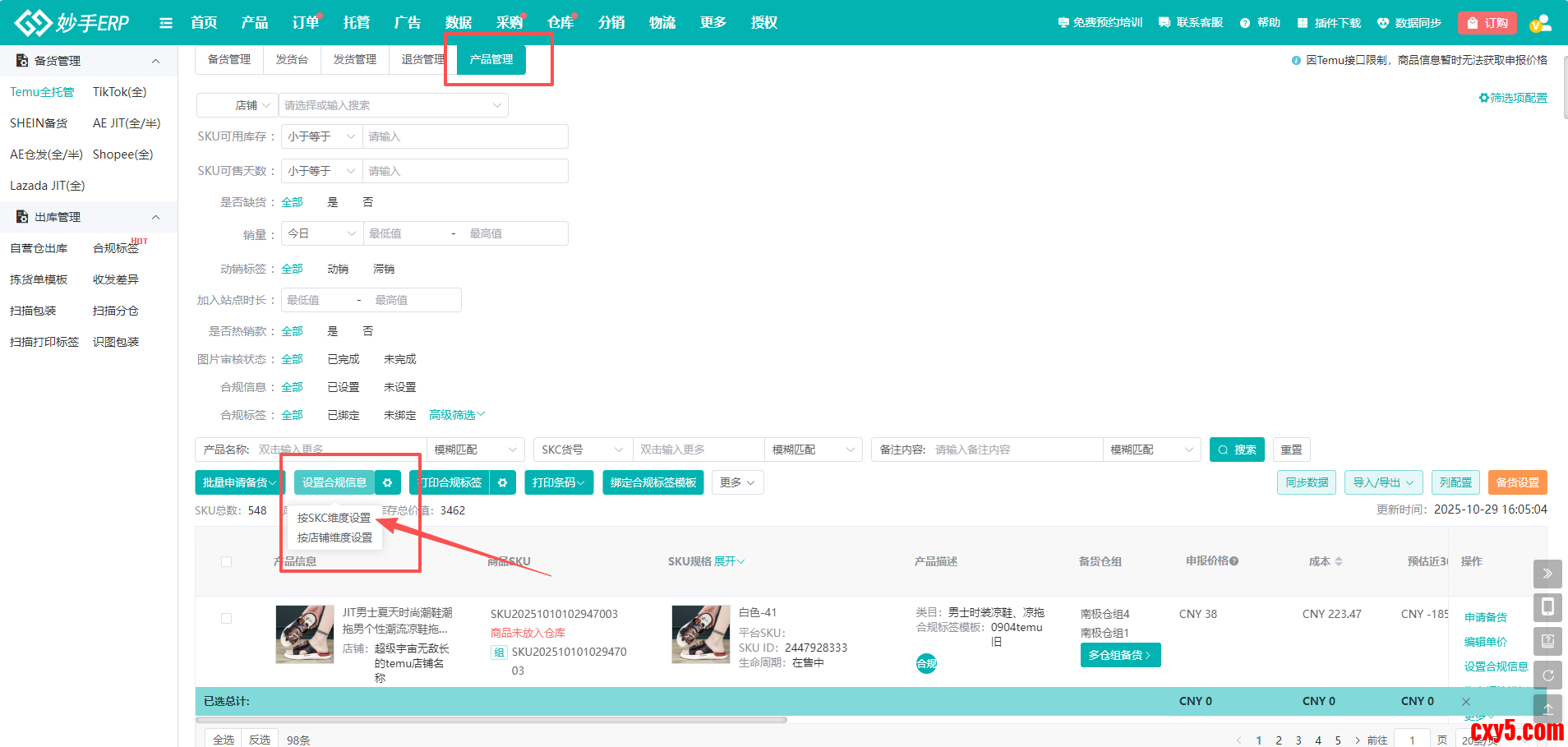
Task: Click the sidebar collapse hamburger icon
Action: (x=166, y=23)
